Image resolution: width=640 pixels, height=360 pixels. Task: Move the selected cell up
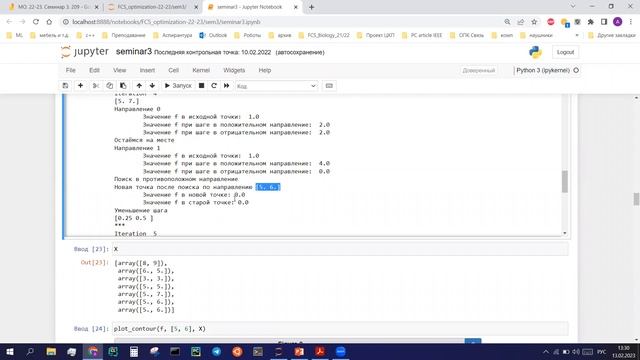point(139,86)
